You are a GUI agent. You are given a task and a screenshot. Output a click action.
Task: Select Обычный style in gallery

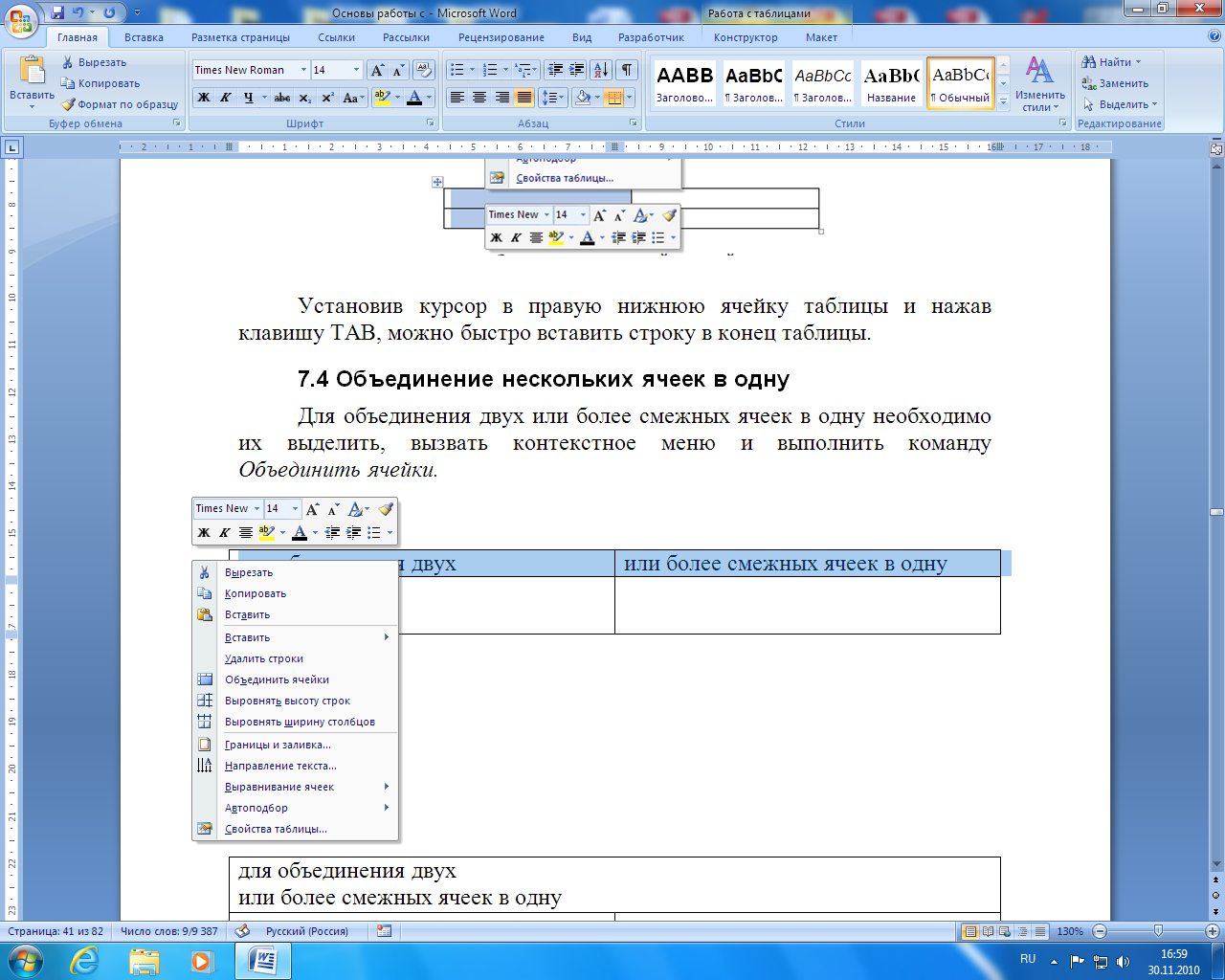[x=960, y=83]
